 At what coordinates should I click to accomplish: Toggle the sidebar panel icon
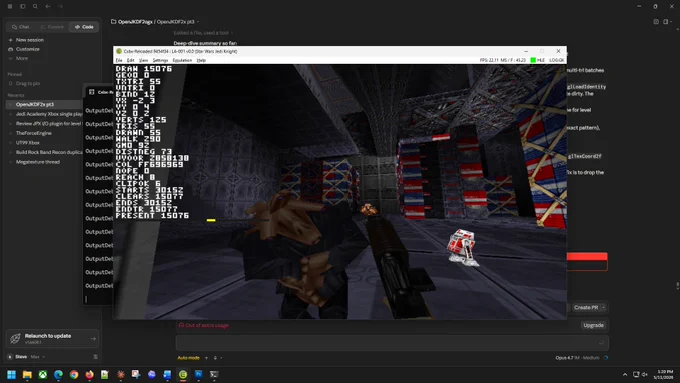click(23, 7)
